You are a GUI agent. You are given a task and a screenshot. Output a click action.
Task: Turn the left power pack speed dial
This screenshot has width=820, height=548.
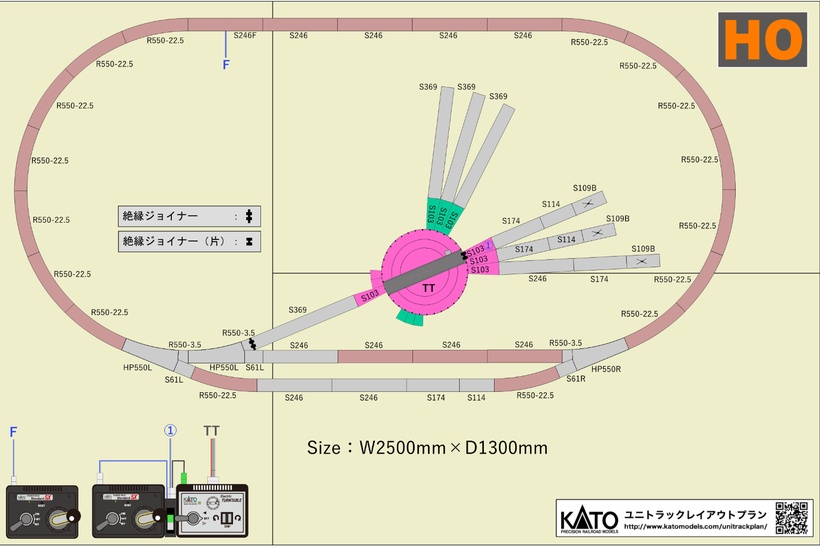click(62, 515)
